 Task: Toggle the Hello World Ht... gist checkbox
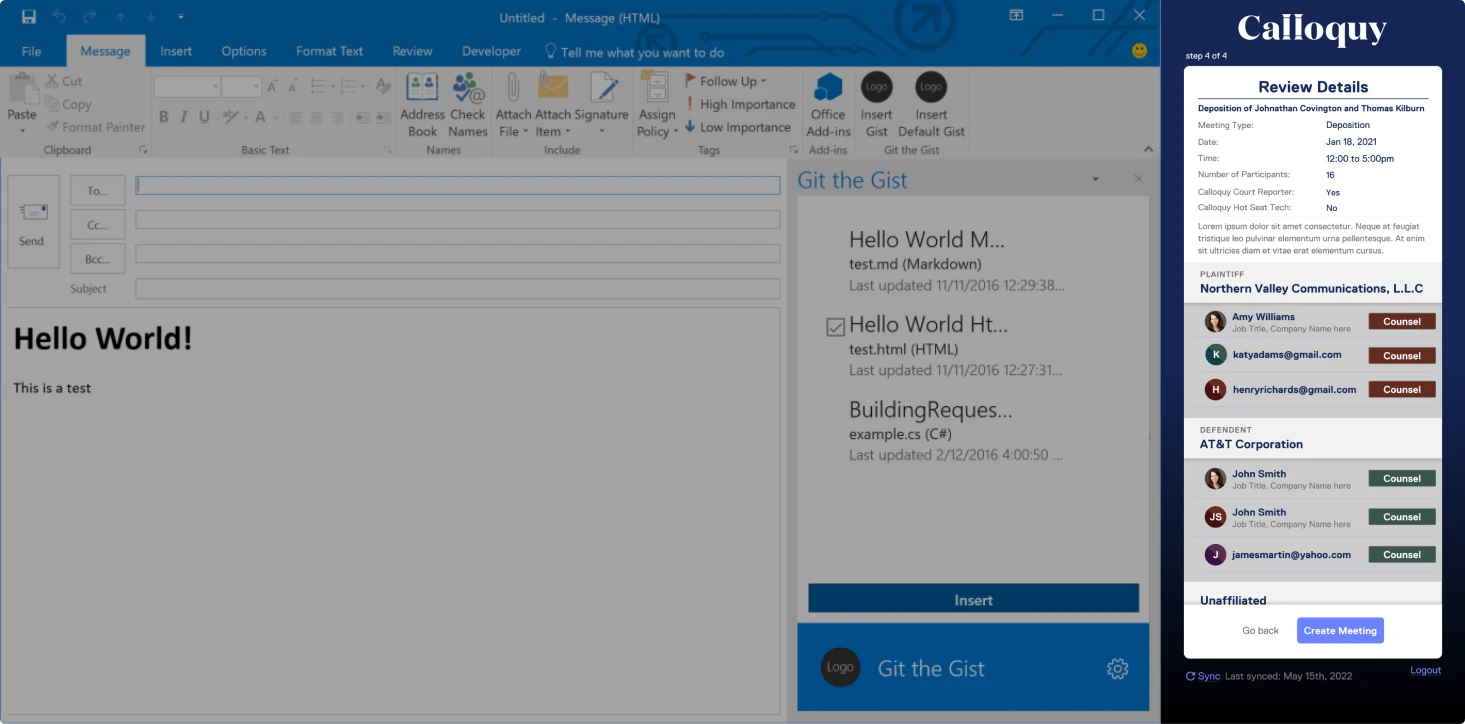(x=836, y=327)
